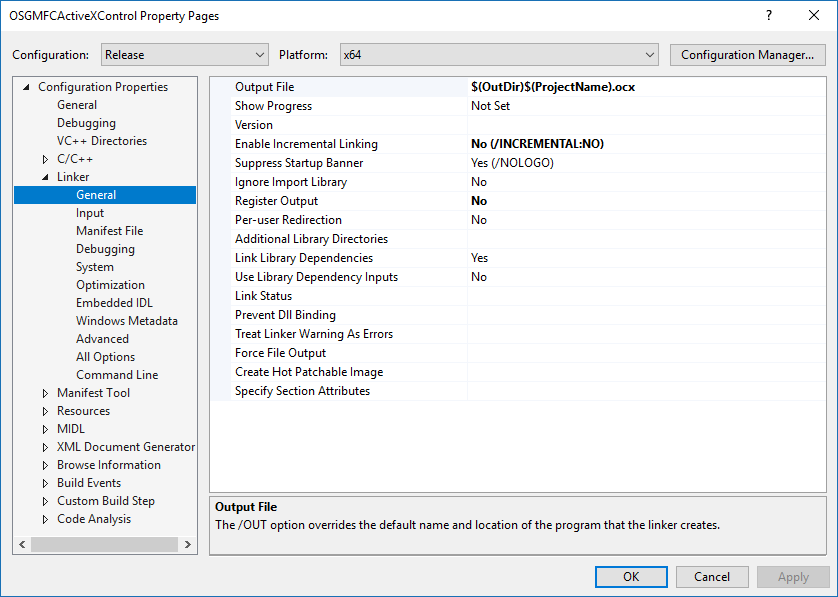Click the Additional Library Directories row
Screen dimensions: 838x597
(311, 239)
